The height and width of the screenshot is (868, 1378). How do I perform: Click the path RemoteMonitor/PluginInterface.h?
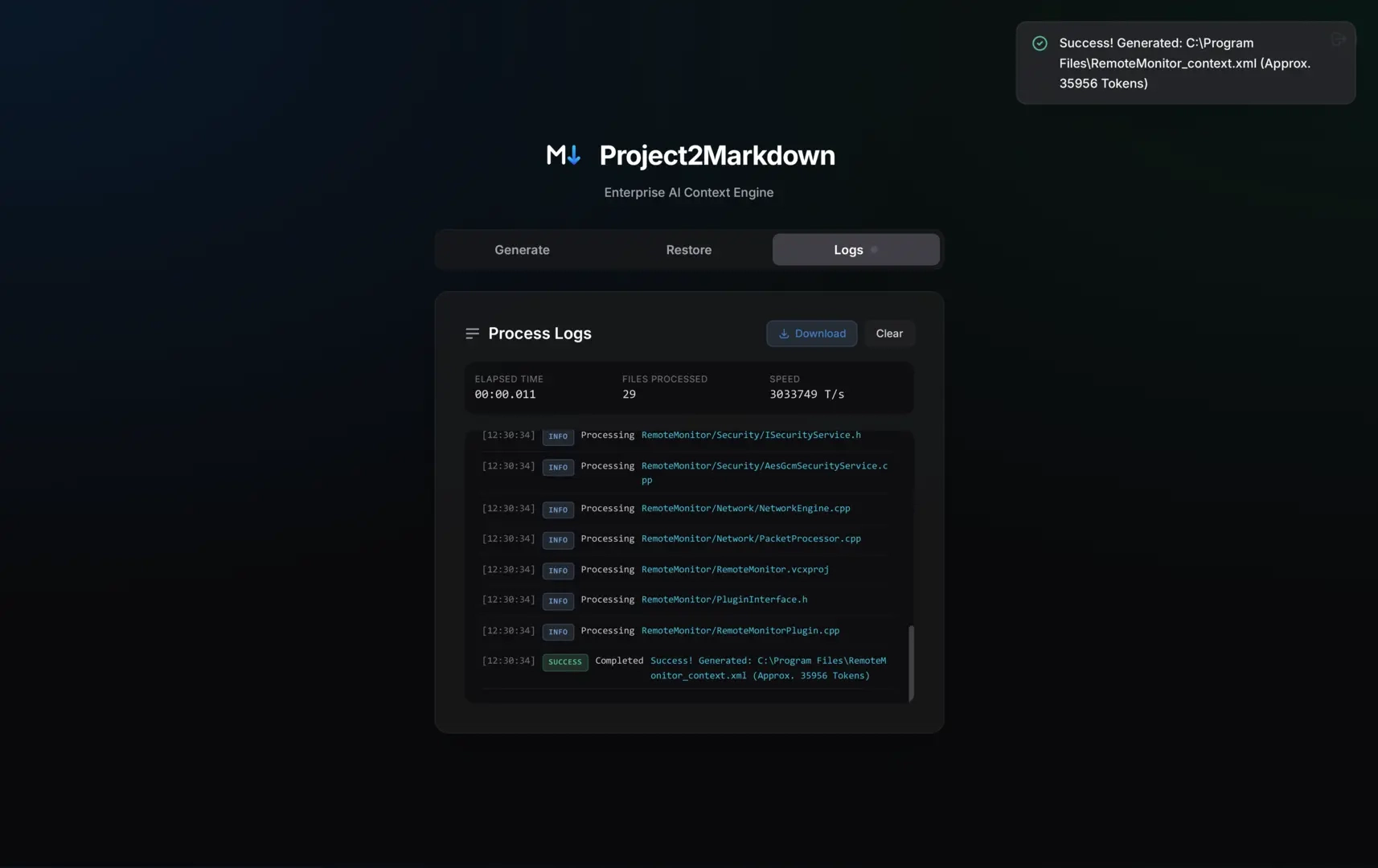pyautogui.click(x=724, y=600)
